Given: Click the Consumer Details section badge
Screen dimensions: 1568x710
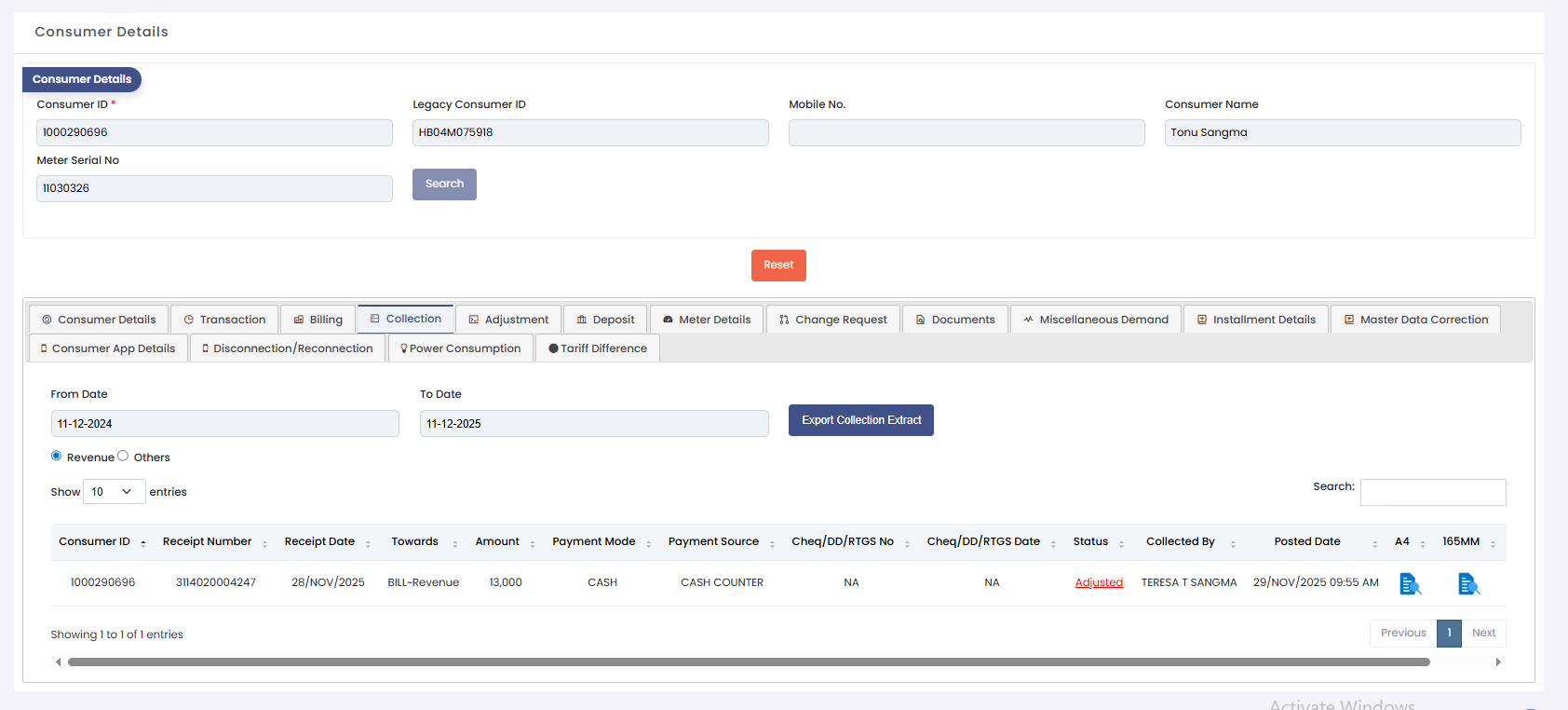Looking at the screenshot, I should pos(82,79).
